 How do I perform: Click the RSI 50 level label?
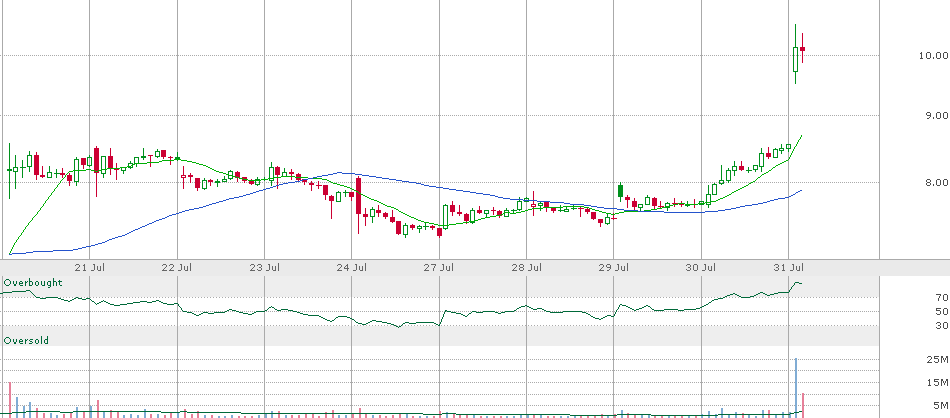pyautogui.click(x=942, y=312)
